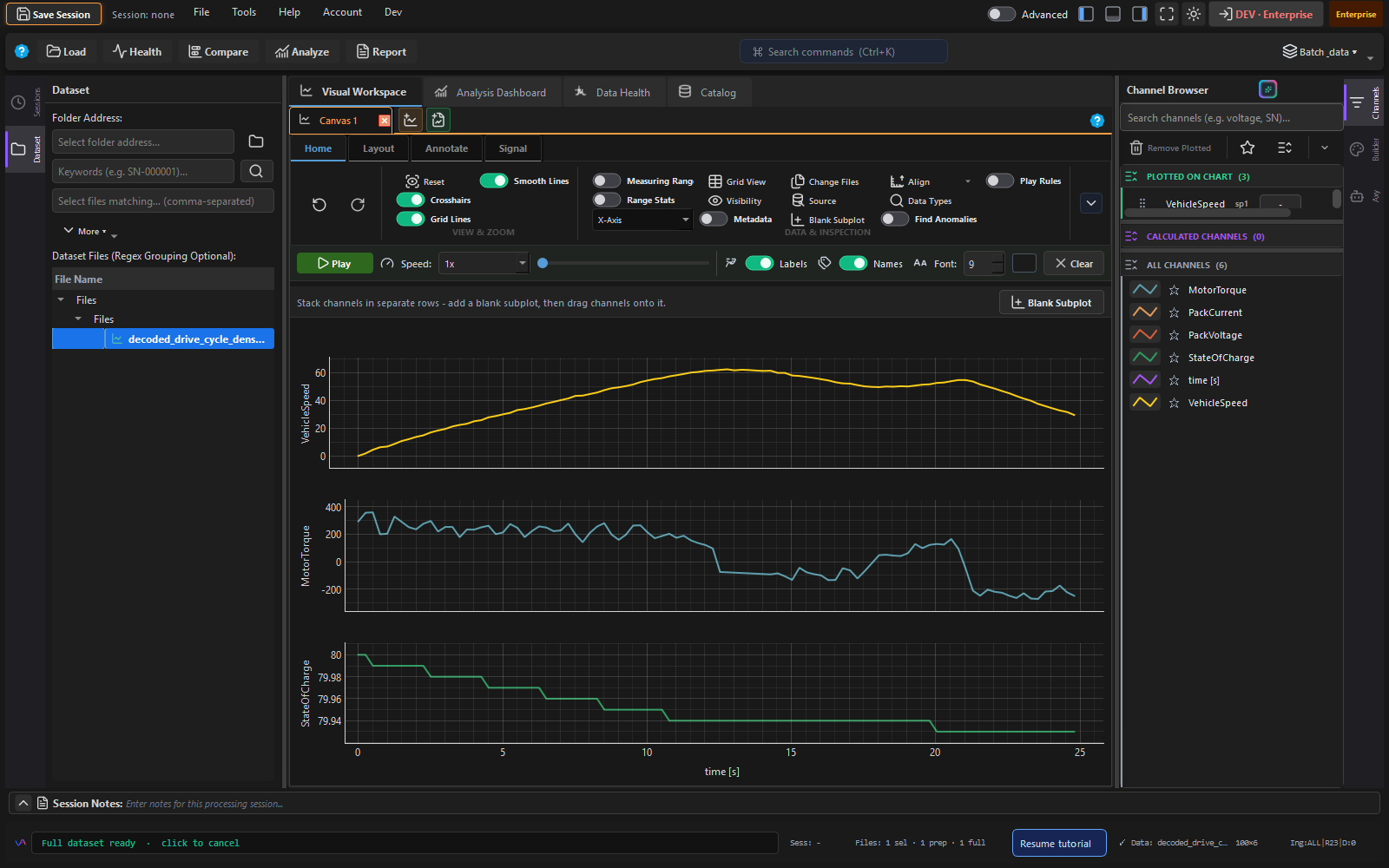Click the save canvas icon next to Canvas 1
The width and height of the screenshot is (1389, 868).
click(x=438, y=120)
